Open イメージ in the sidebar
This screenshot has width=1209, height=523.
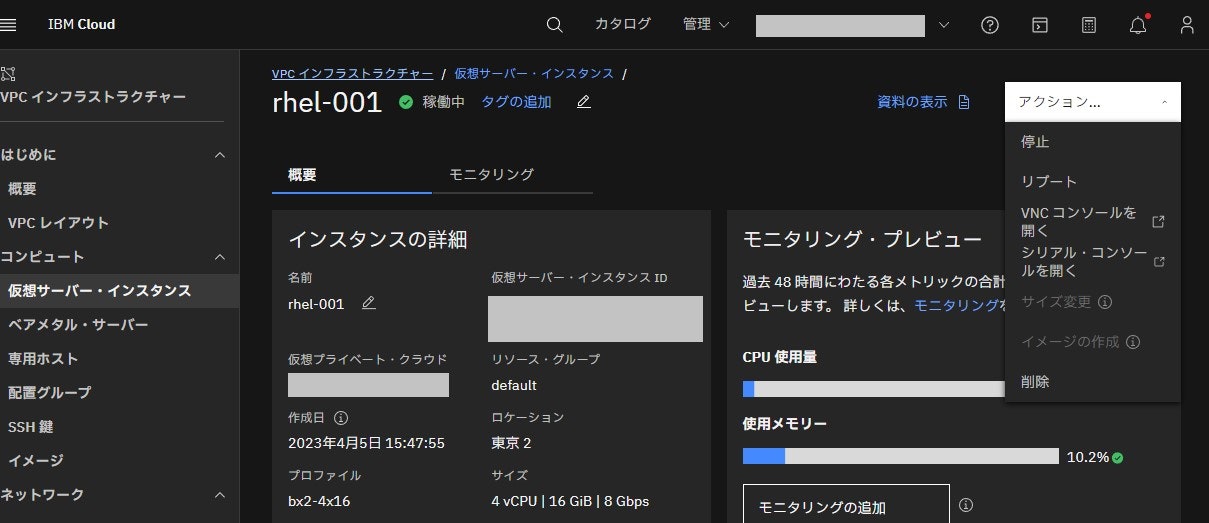(120, 461)
